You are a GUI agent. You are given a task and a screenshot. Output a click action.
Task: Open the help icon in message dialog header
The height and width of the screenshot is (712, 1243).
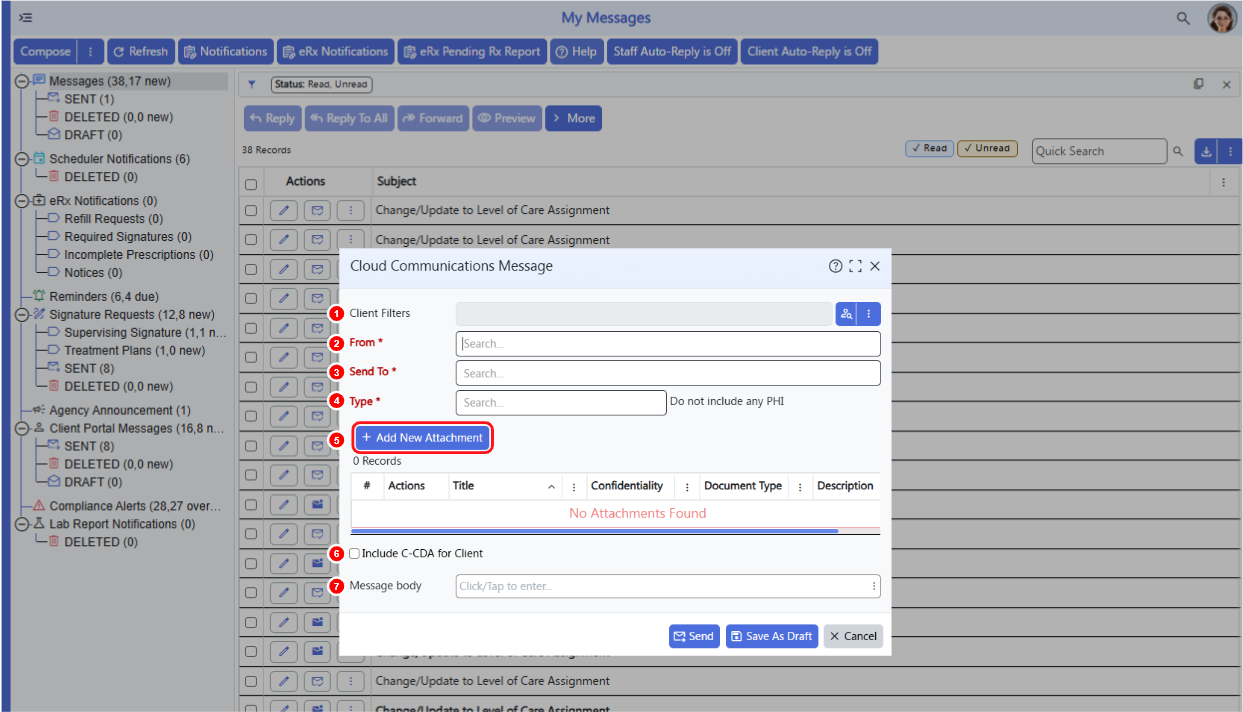[836, 266]
